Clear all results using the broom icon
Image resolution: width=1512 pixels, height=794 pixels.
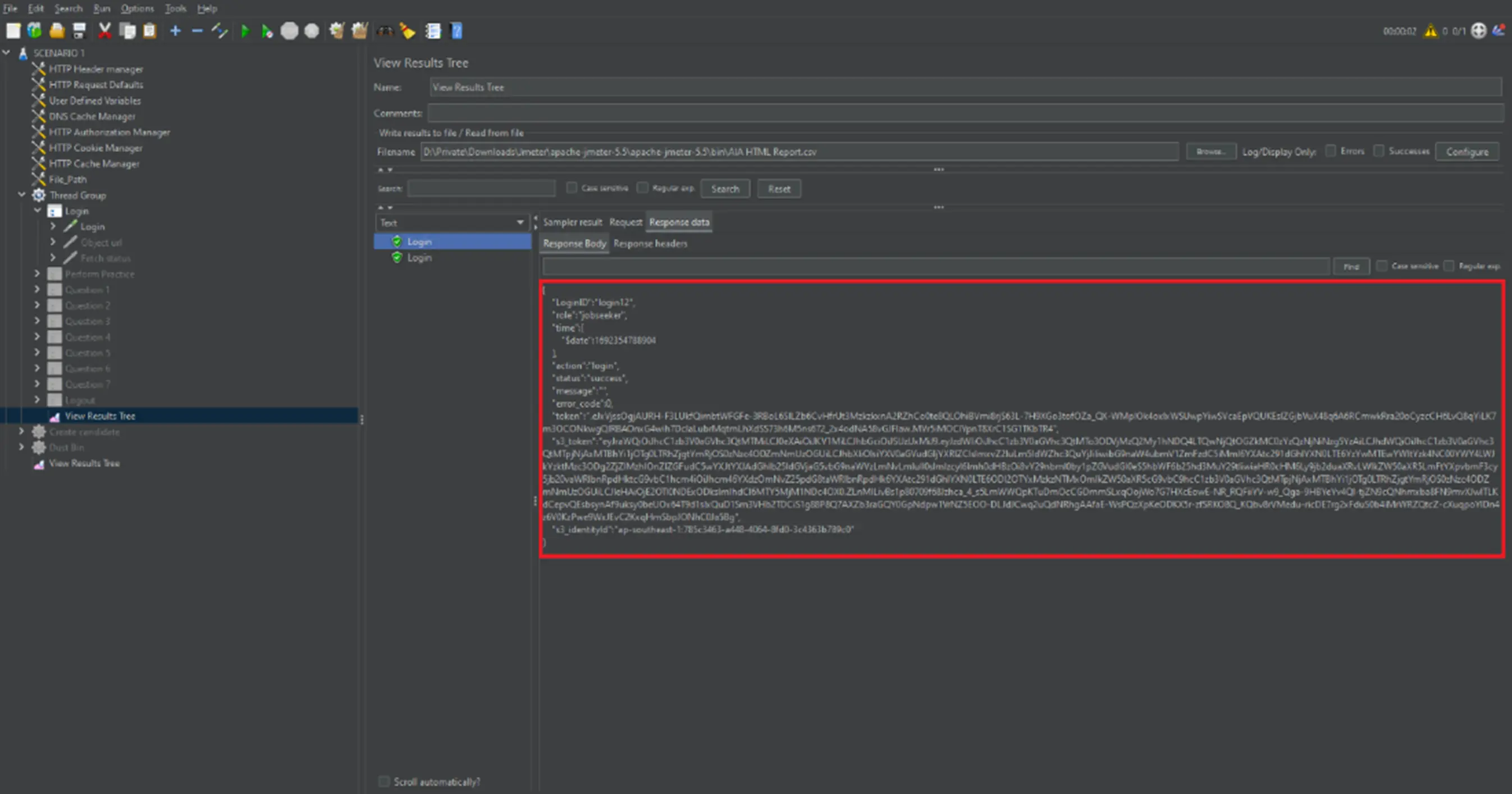point(408,31)
